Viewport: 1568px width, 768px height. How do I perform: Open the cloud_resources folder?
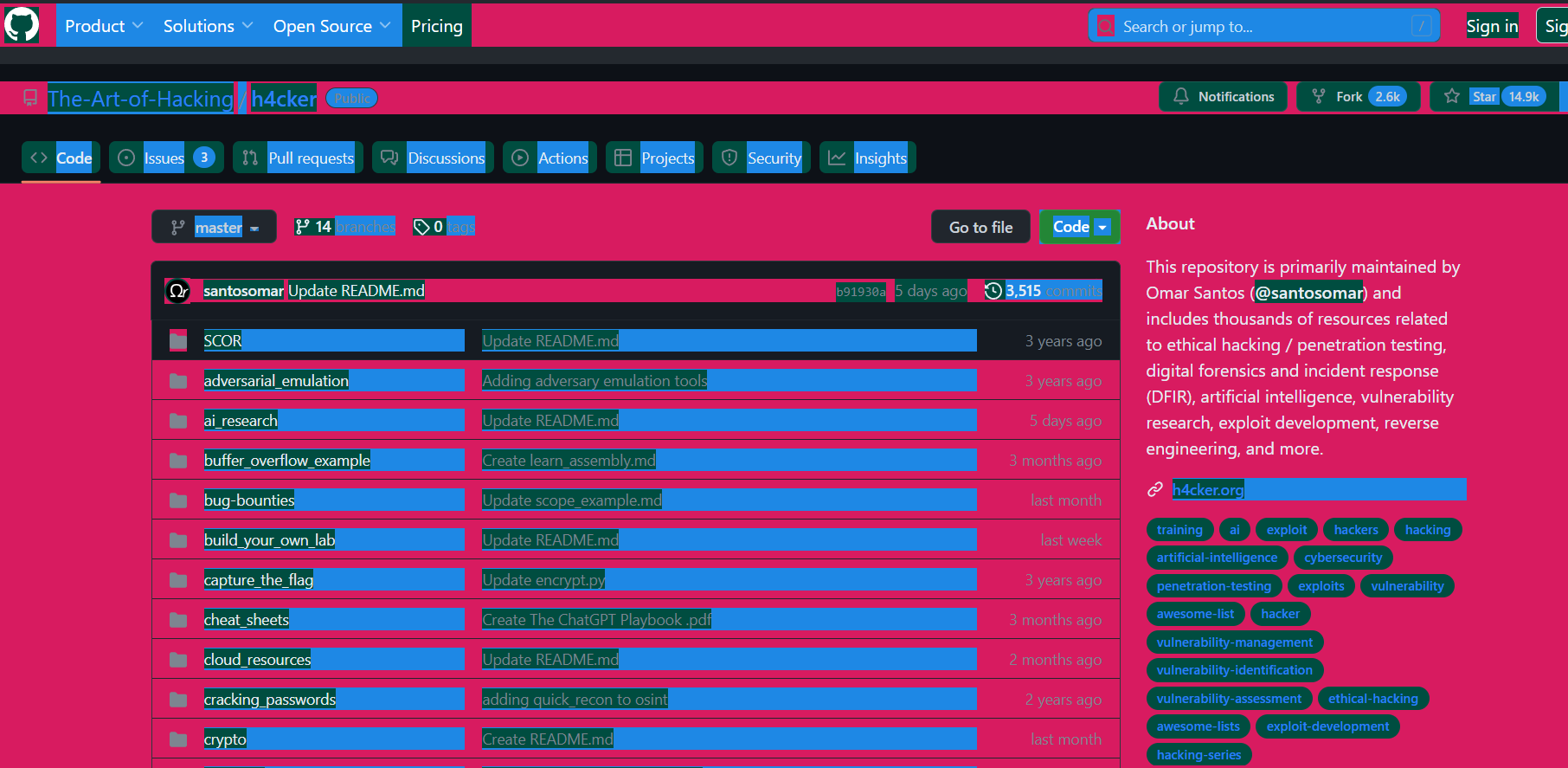[257, 659]
